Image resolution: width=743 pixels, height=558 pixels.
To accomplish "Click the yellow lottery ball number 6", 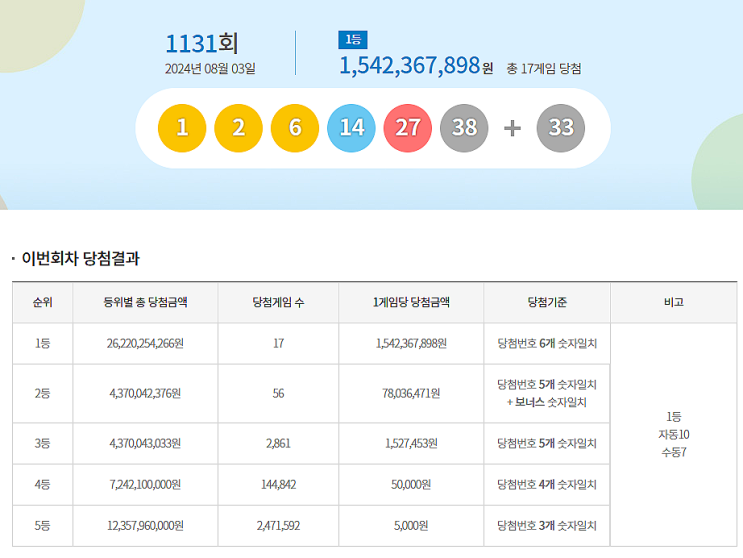I will [295, 128].
